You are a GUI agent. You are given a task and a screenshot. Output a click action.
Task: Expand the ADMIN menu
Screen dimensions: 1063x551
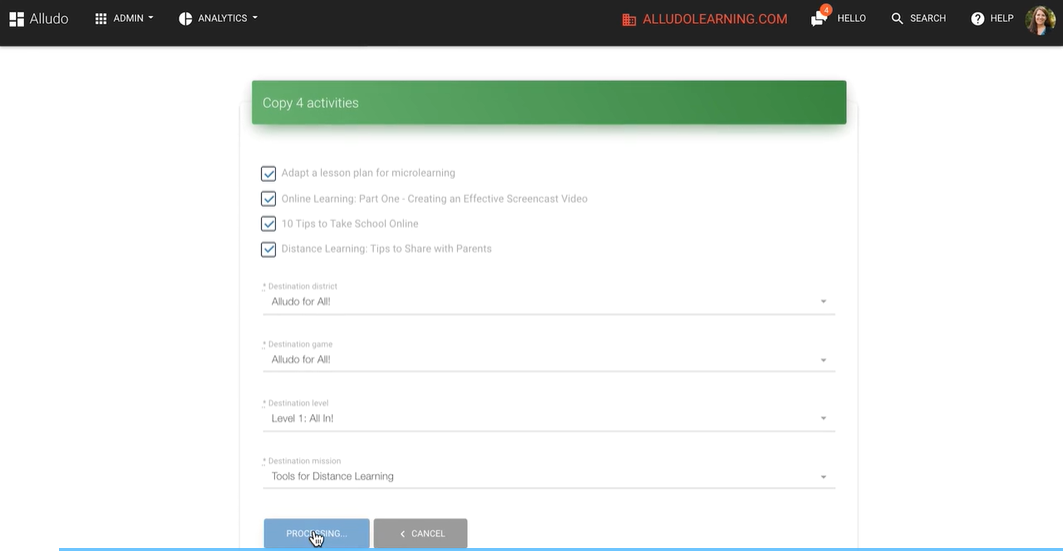124,18
